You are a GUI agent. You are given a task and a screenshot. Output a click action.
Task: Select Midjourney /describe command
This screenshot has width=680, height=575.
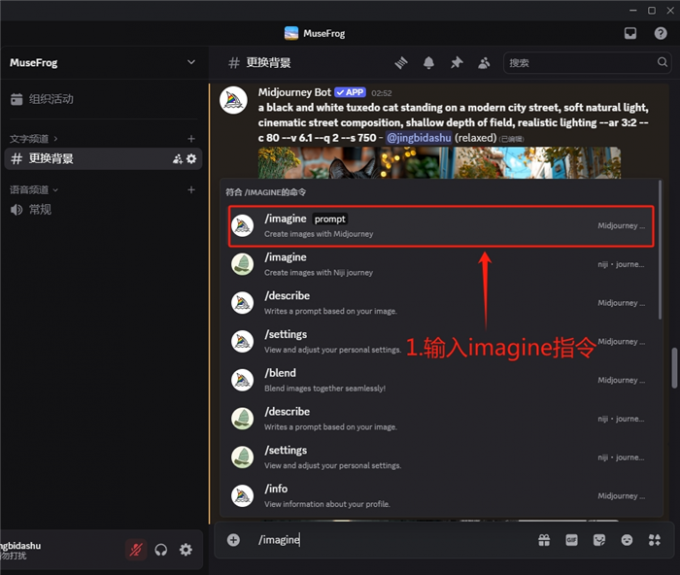click(439, 303)
